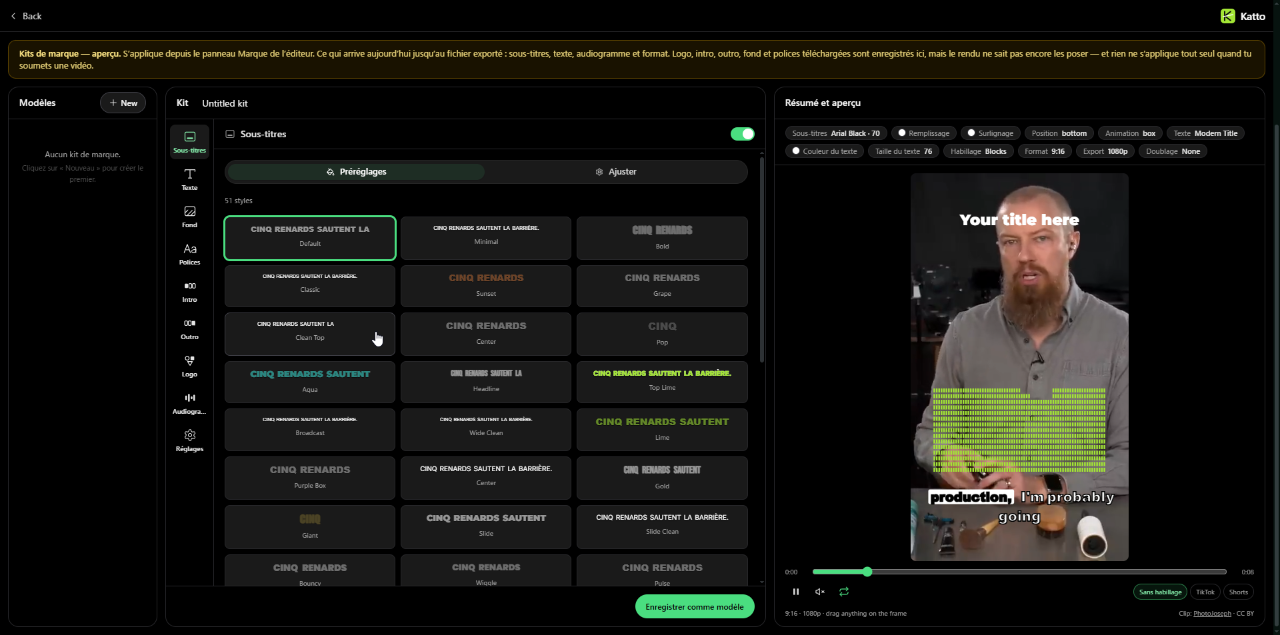Disable the Sous-titres toggle switch
Screen dimensions: 1280x635
tap(742, 134)
